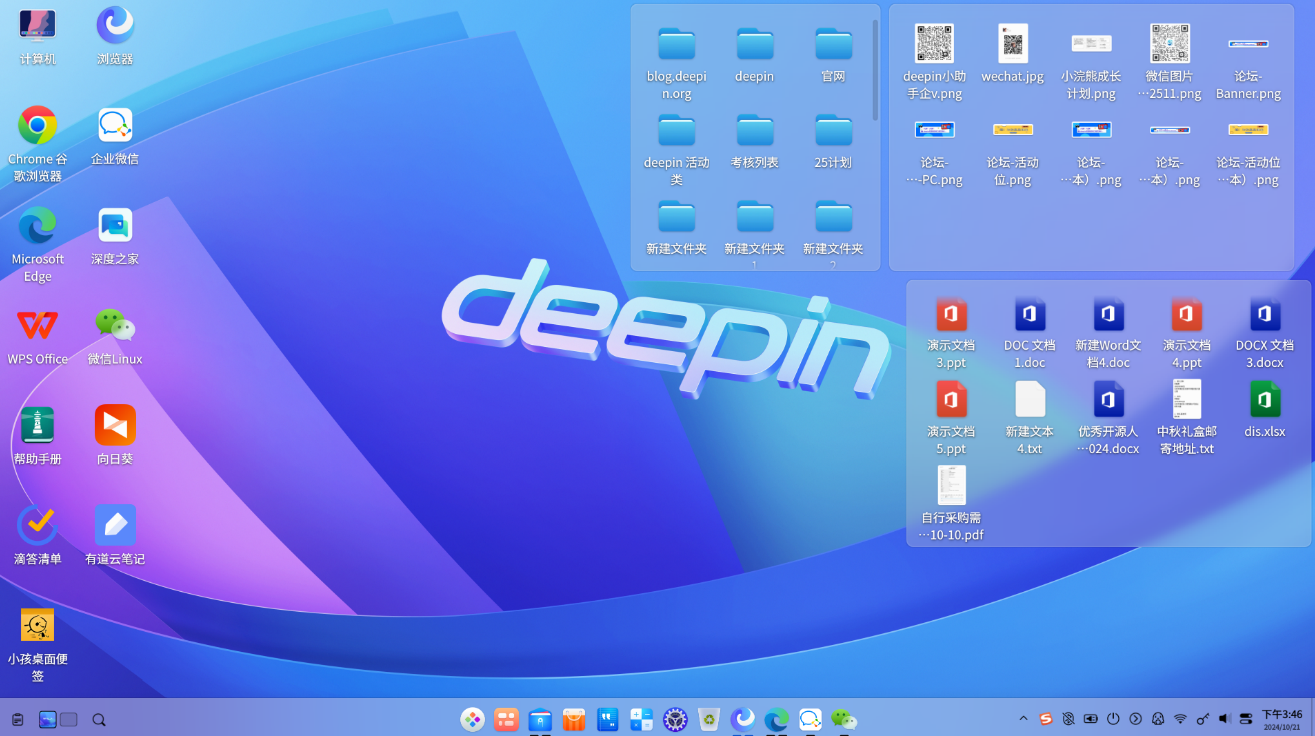Toggle quick settings via the pill-shaped tray icon
Viewport: 1315px width, 736px height.
[1245, 718]
